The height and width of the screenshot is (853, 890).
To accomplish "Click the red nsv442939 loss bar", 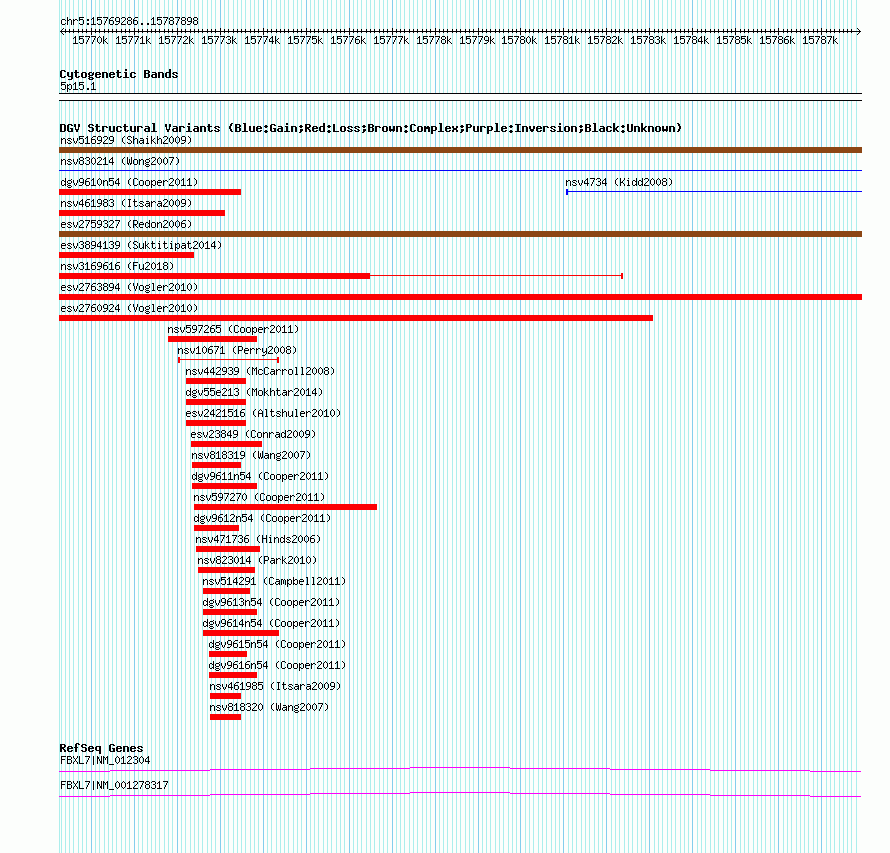I will click(216, 381).
